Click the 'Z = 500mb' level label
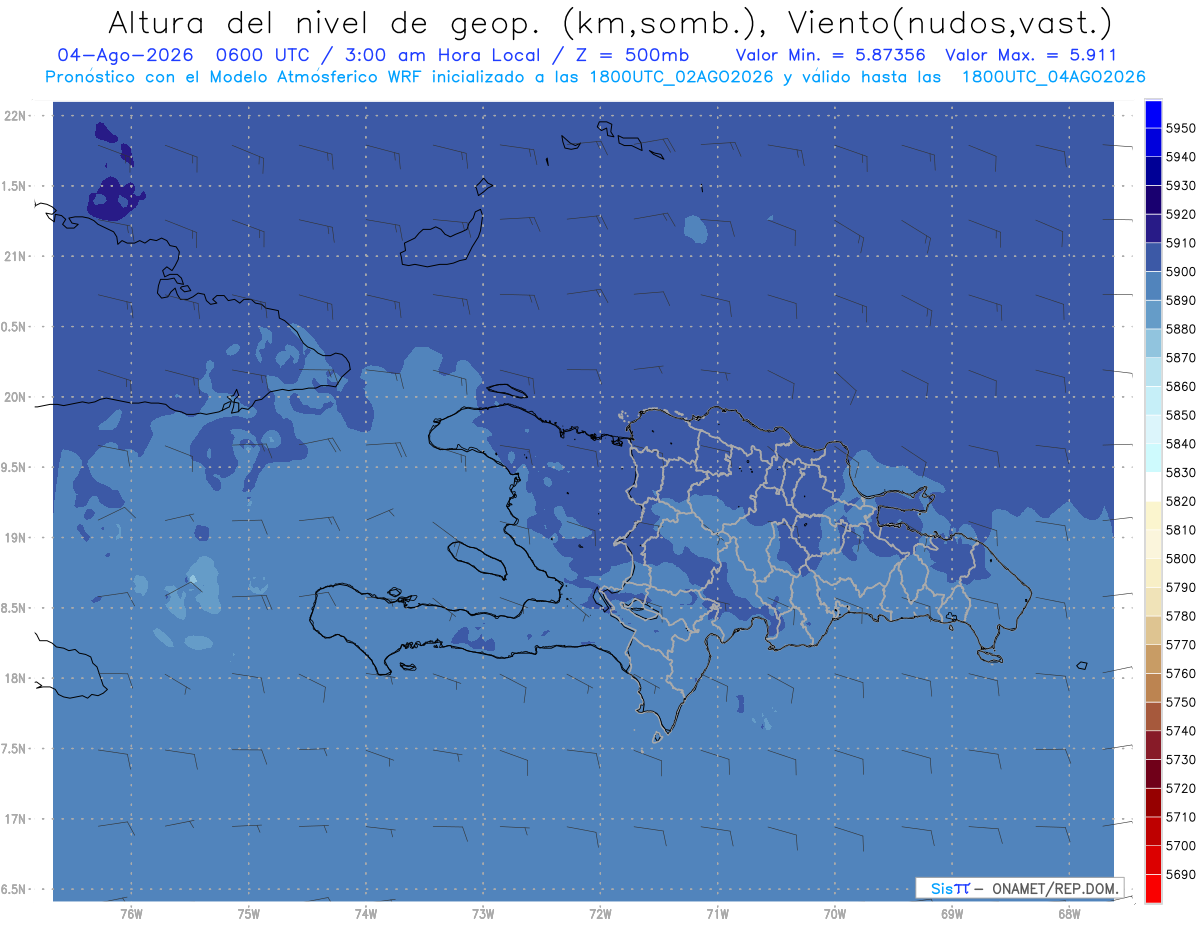The image size is (1200, 927). coord(626,55)
